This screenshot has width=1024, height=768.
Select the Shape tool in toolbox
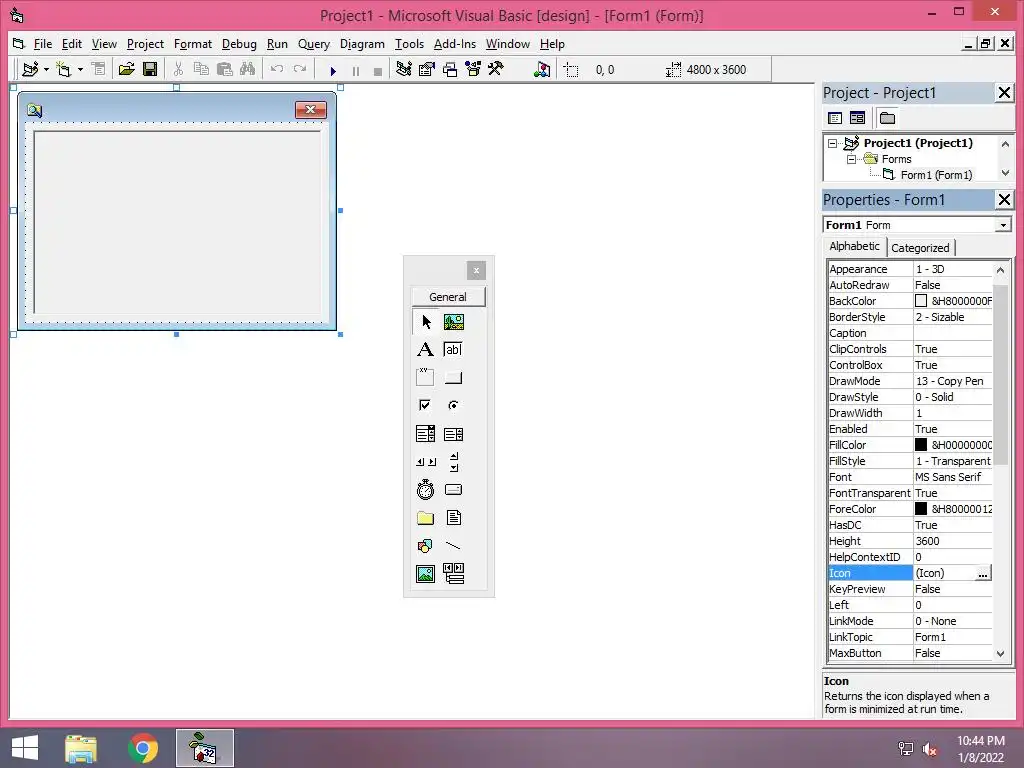[x=425, y=545]
